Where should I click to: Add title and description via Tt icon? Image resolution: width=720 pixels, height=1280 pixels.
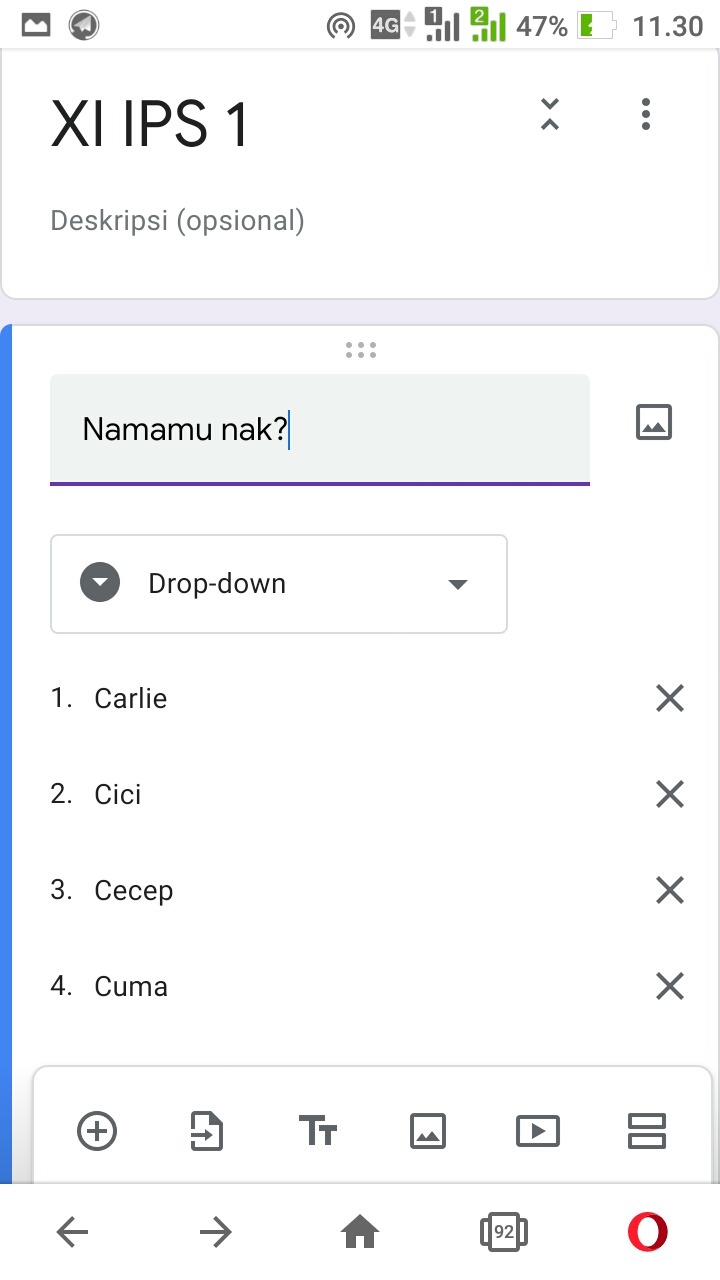coord(318,1131)
